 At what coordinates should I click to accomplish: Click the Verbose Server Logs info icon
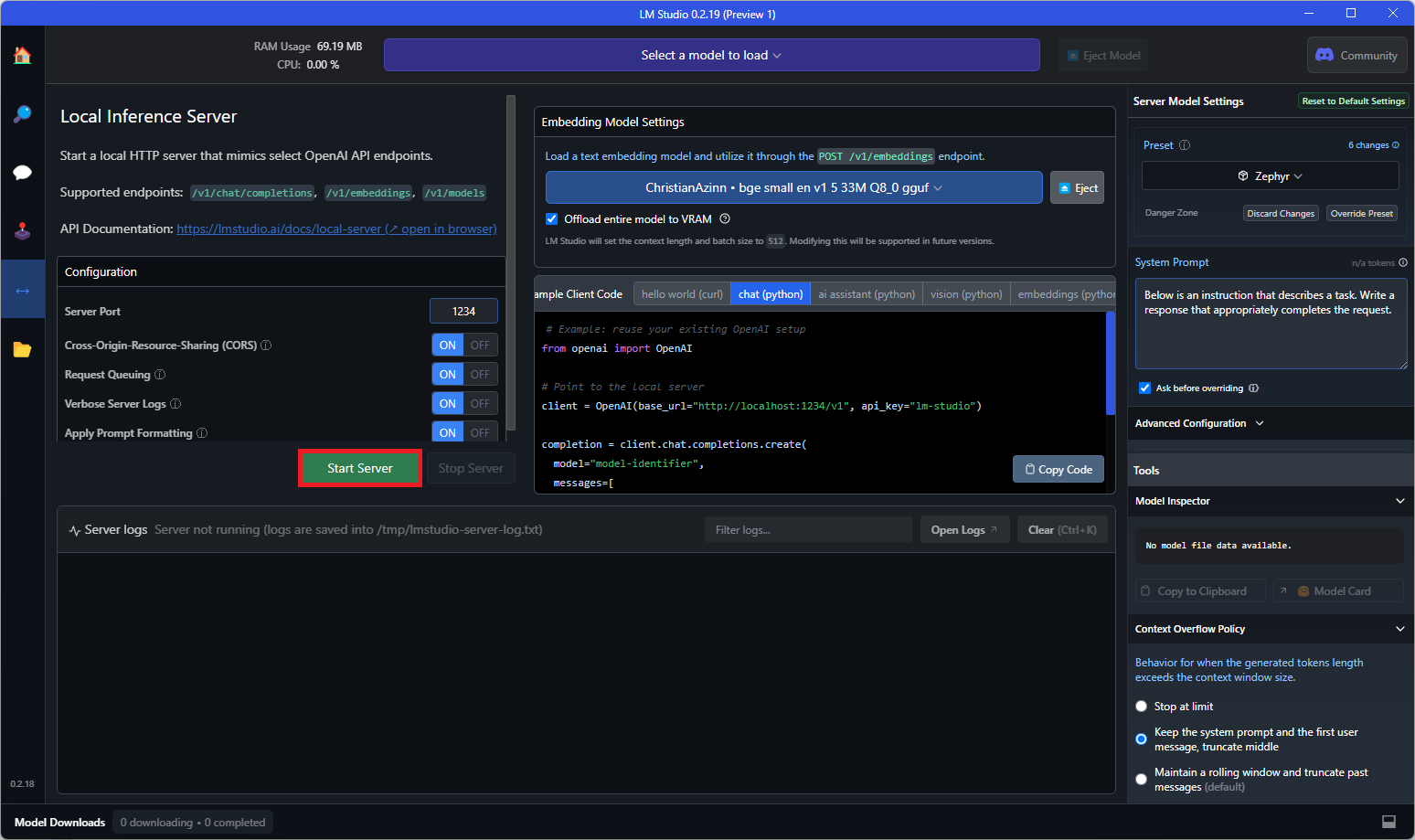(x=176, y=404)
